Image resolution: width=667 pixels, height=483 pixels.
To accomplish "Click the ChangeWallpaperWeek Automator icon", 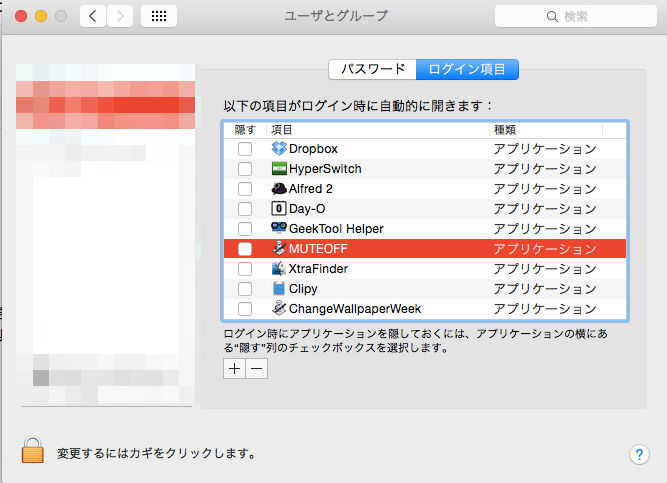I will pos(279,308).
